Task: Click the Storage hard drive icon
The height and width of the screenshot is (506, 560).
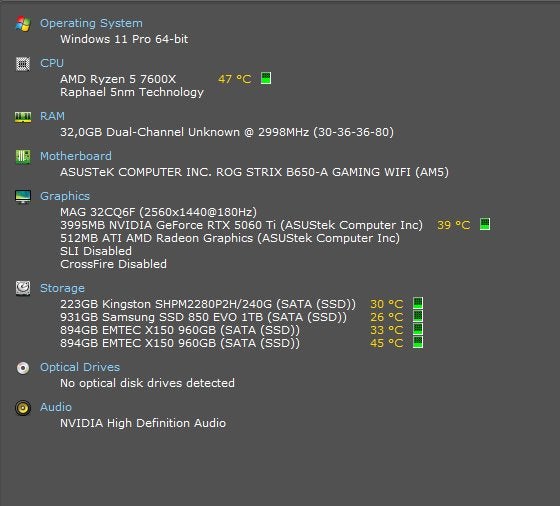Action: tap(23, 288)
